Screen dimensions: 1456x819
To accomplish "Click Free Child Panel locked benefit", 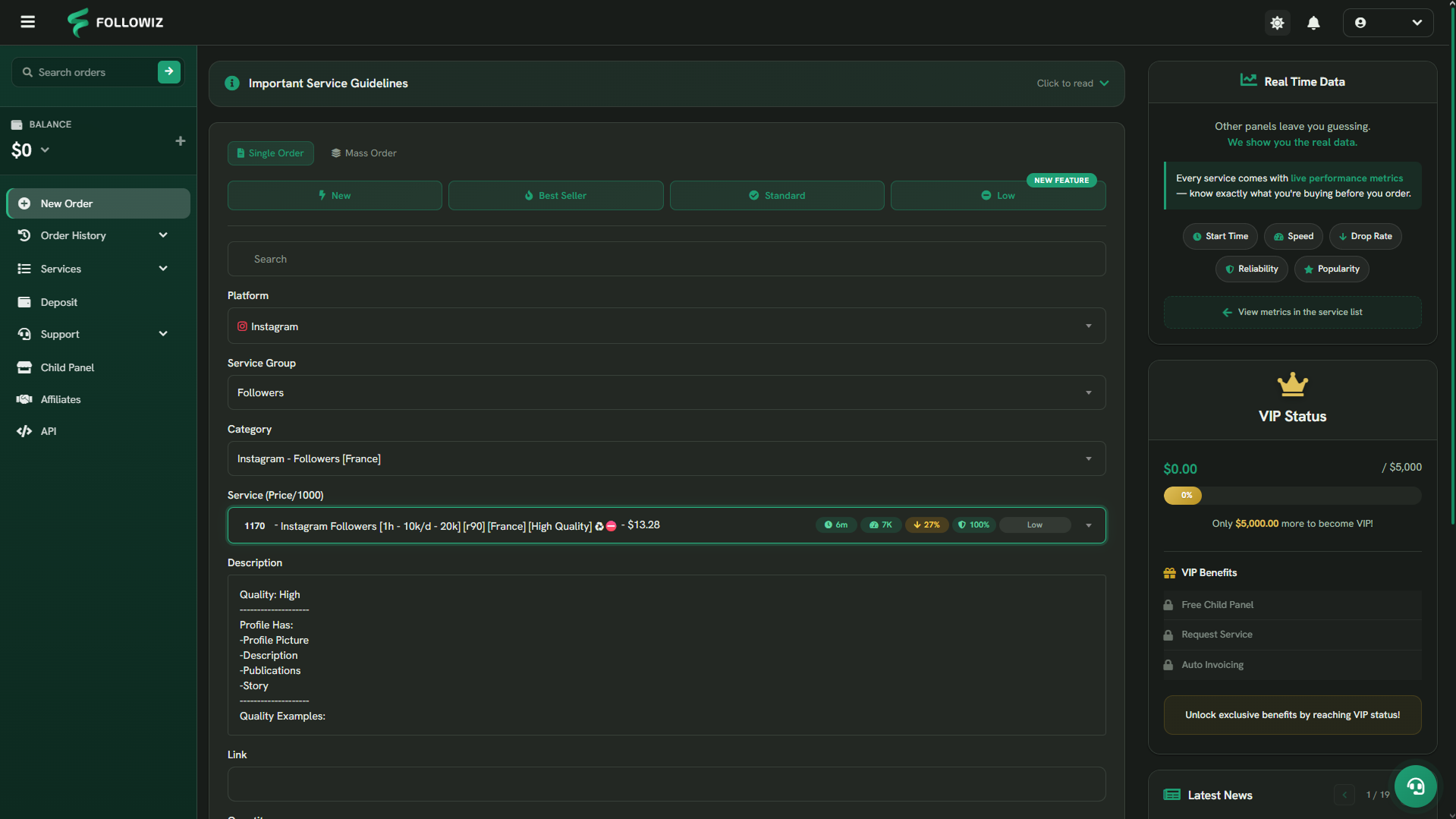I will [x=1292, y=605].
